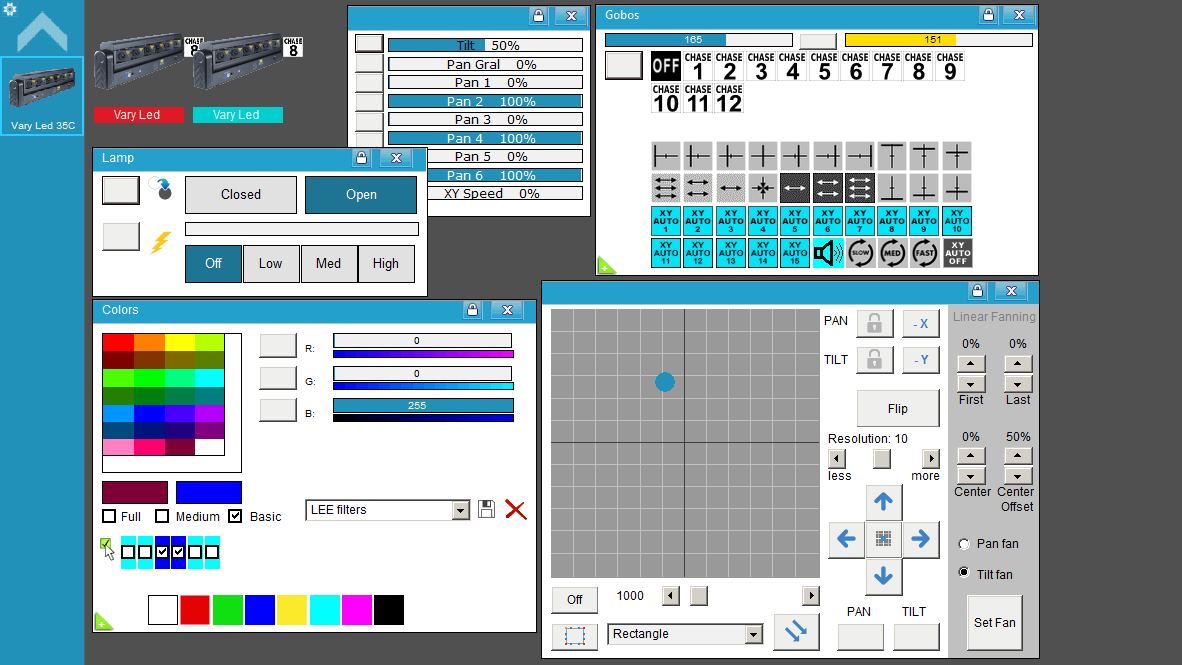1182x665 pixels.
Task: Select the FAST rotation icon
Action: [x=924, y=253]
